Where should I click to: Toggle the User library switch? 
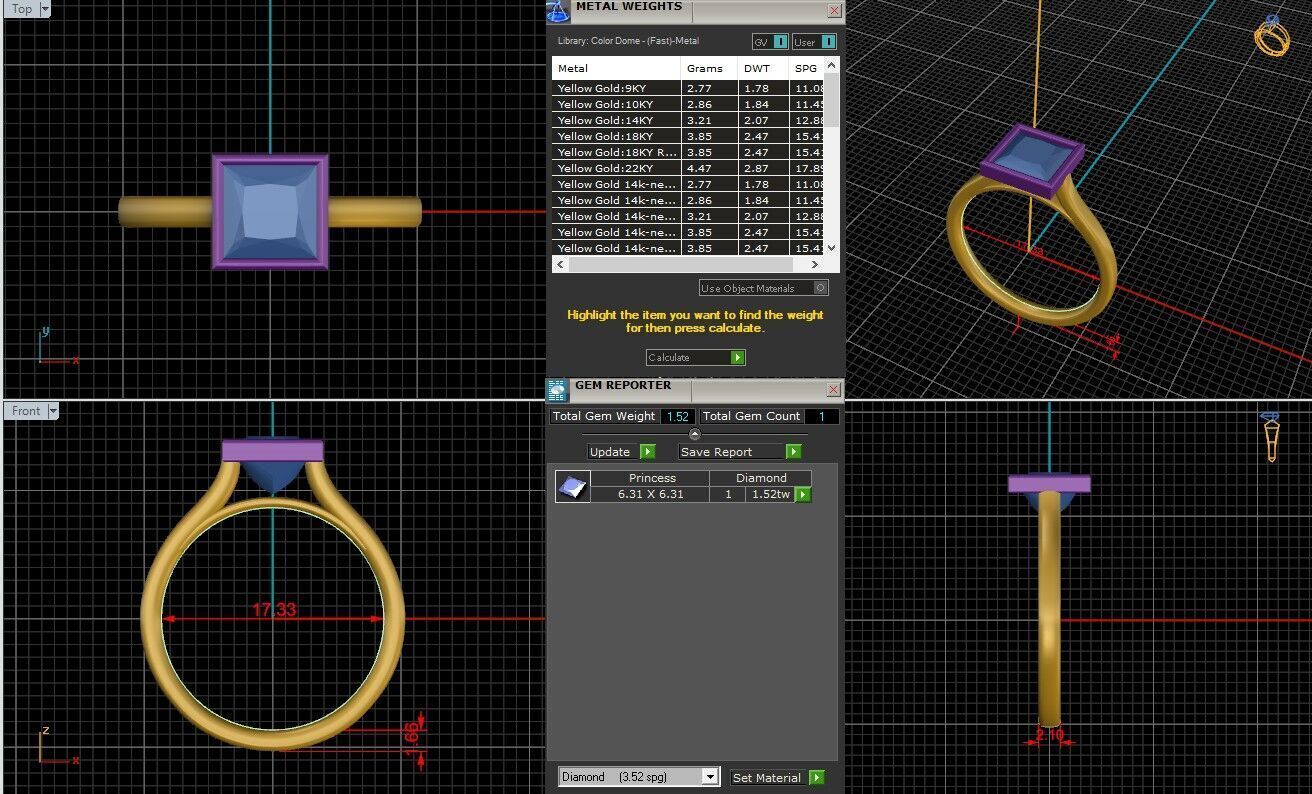814,42
